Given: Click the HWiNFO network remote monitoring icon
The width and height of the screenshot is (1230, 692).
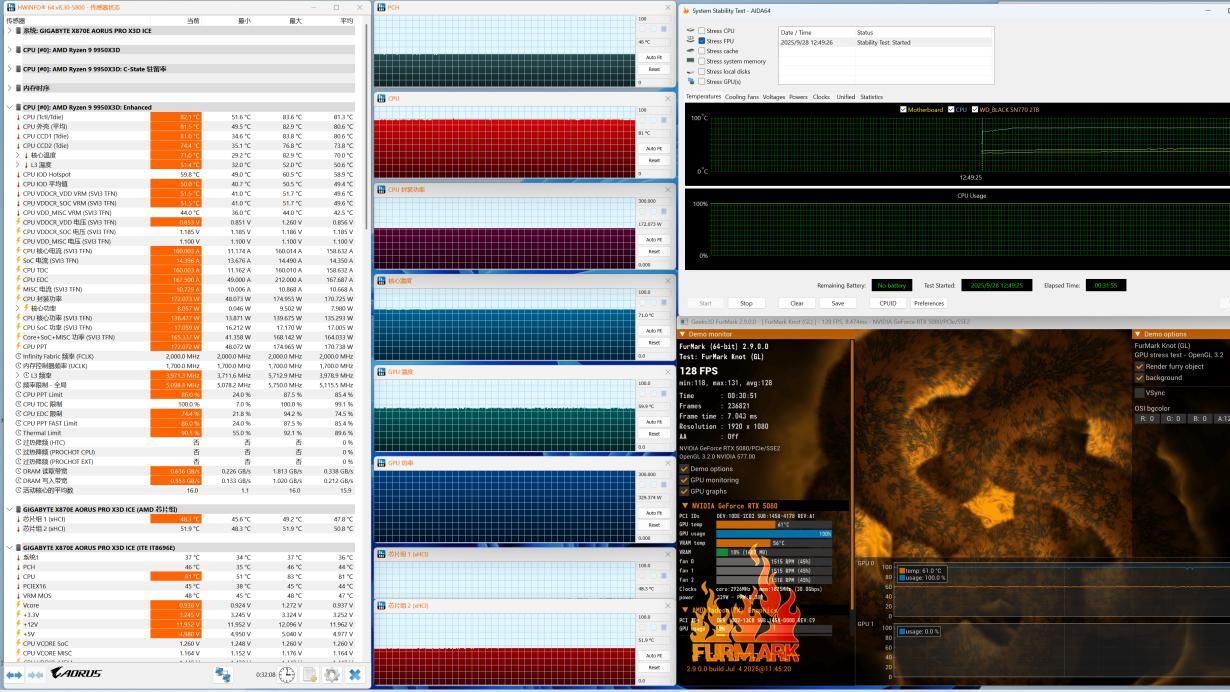Looking at the screenshot, I should pyautogui.click(x=223, y=675).
